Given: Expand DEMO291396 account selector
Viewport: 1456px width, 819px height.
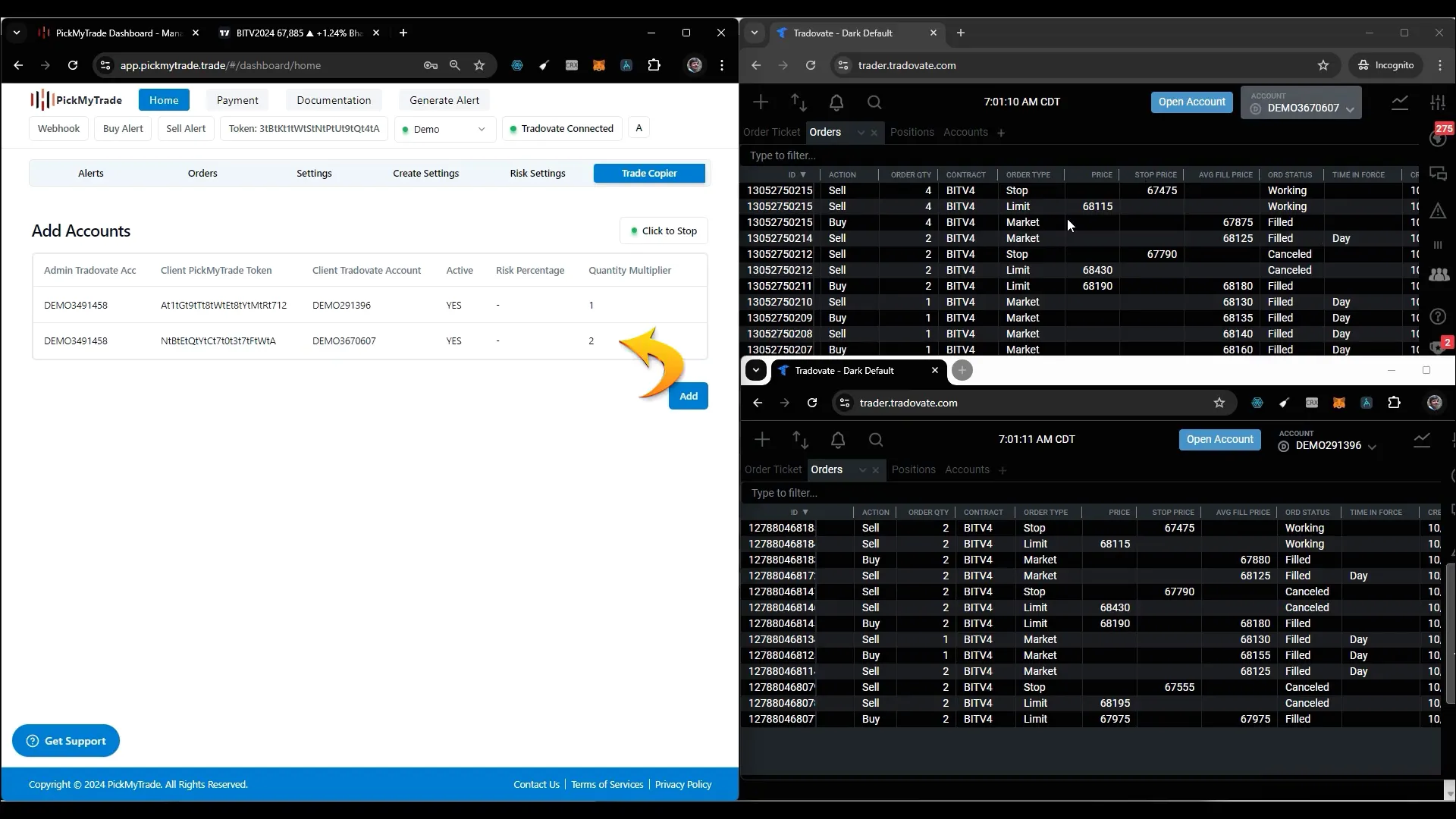Looking at the screenshot, I should [1327, 440].
